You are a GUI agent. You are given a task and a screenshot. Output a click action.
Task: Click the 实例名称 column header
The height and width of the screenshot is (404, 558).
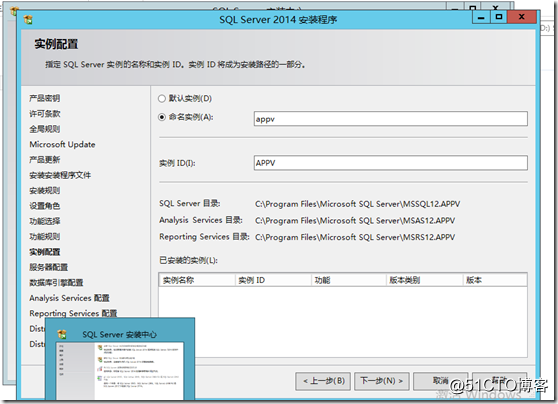pyautogui.click(x=197, y=280)
